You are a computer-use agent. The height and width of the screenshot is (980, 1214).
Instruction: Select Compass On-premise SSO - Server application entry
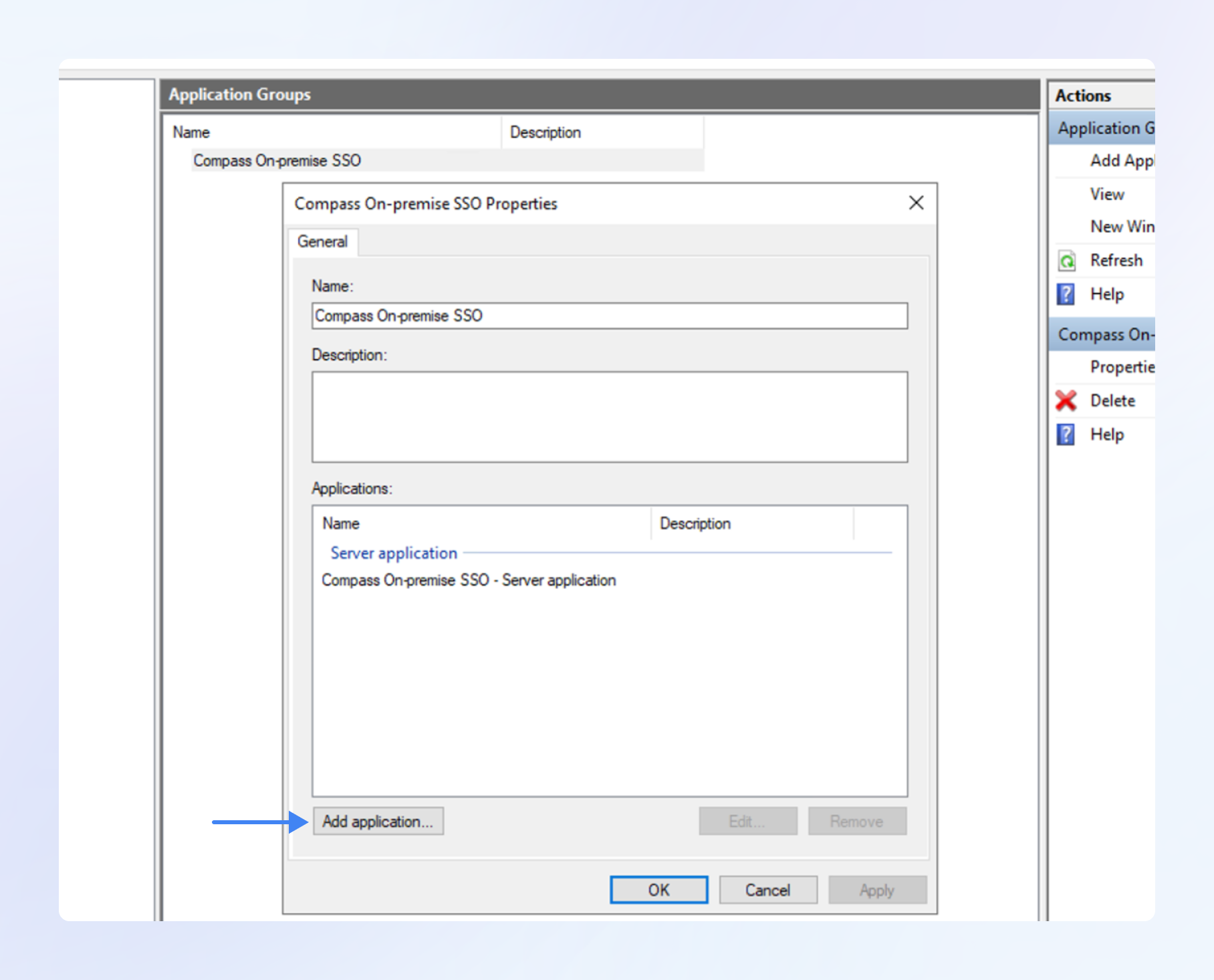click(469, 580)
